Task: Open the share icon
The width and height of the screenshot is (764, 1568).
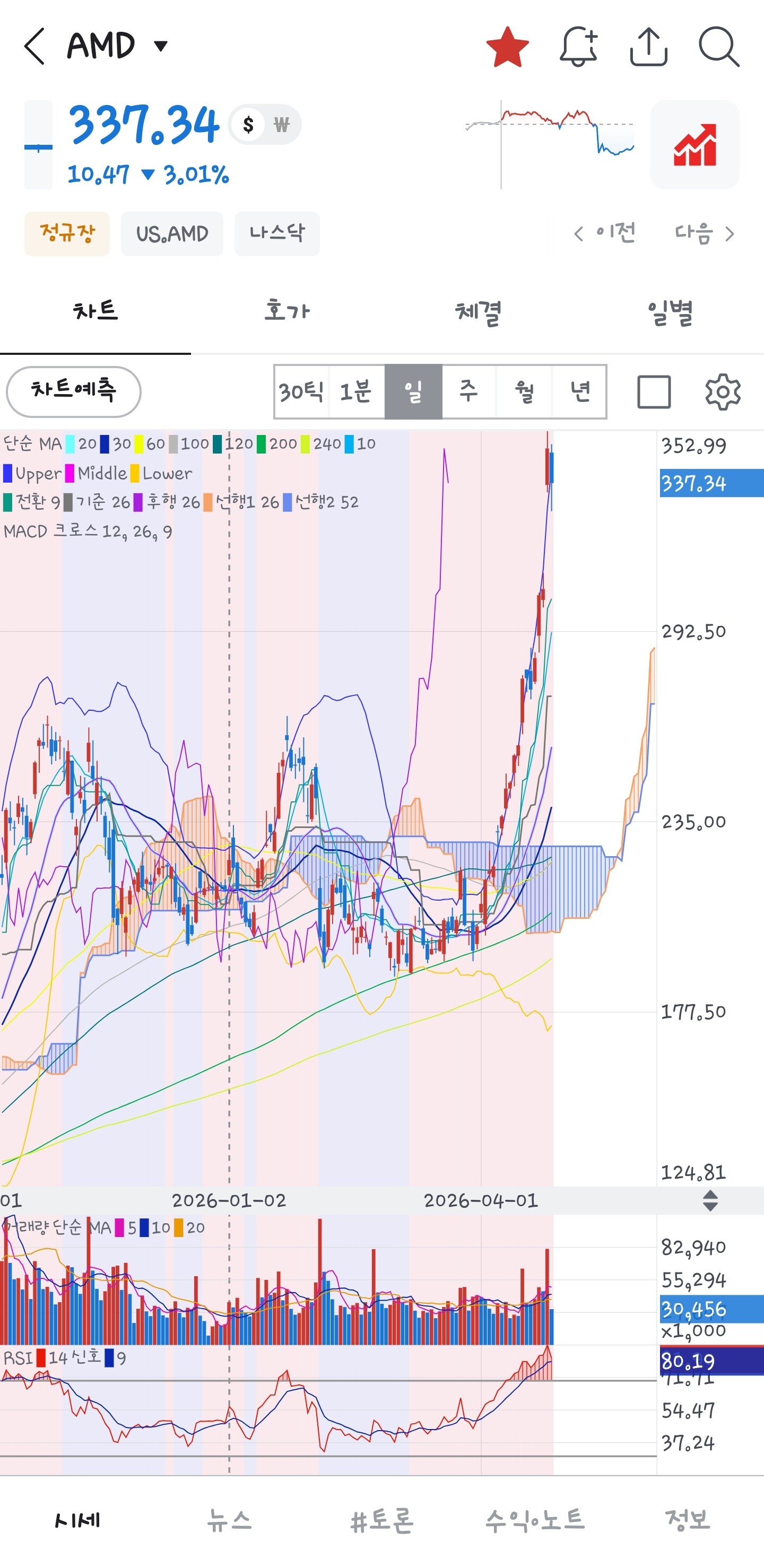Action: (648, 46)
